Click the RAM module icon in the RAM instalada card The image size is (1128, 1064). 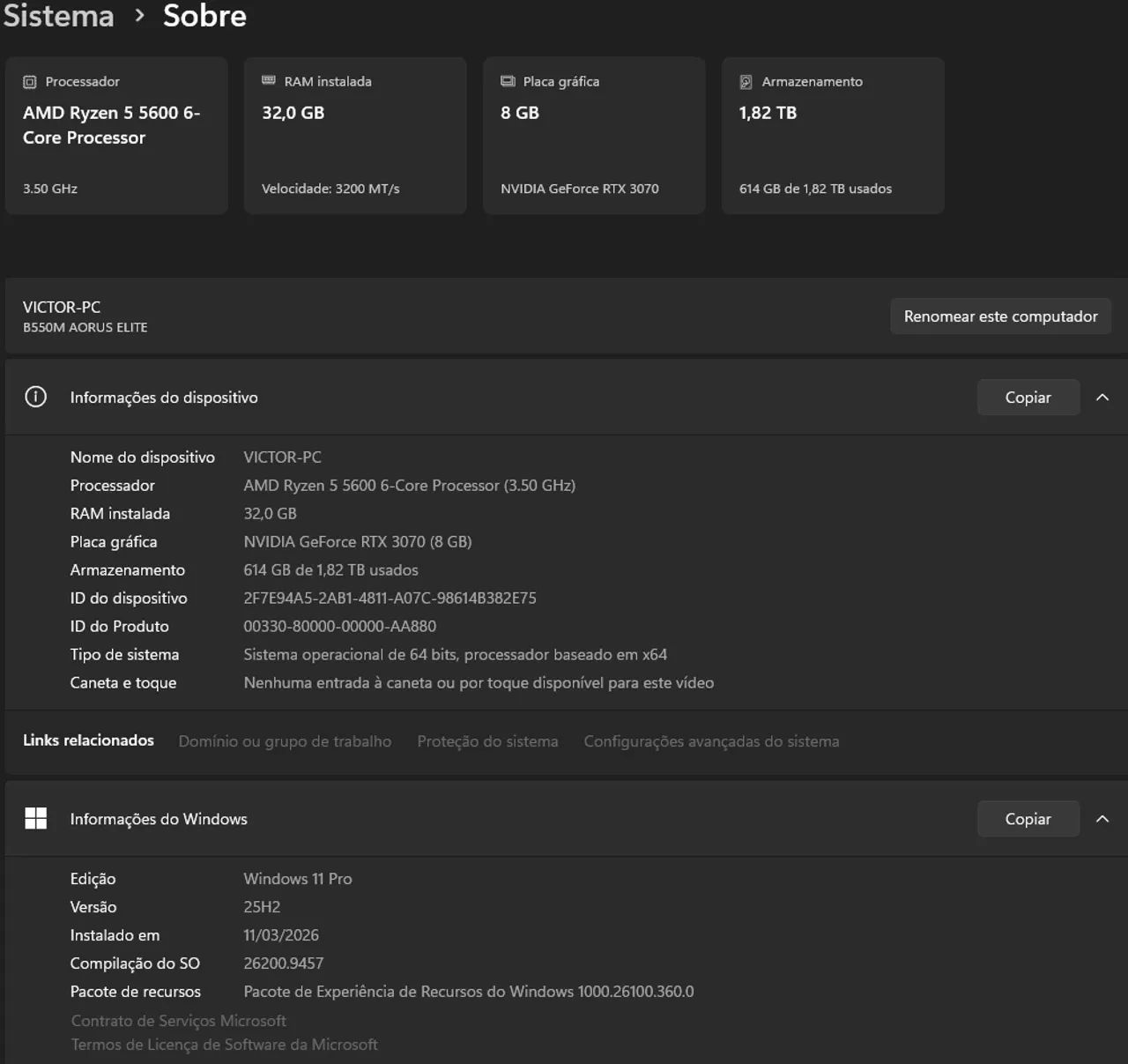[269, 81]
